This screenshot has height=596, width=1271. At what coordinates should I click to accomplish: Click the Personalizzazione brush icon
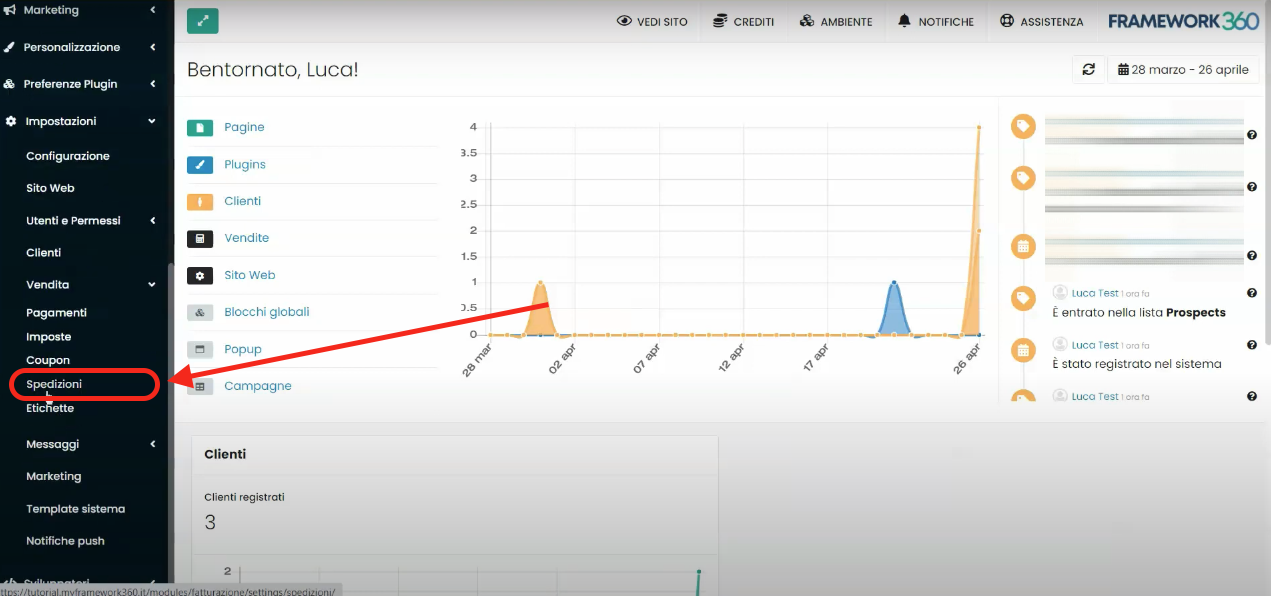(9, 47)
